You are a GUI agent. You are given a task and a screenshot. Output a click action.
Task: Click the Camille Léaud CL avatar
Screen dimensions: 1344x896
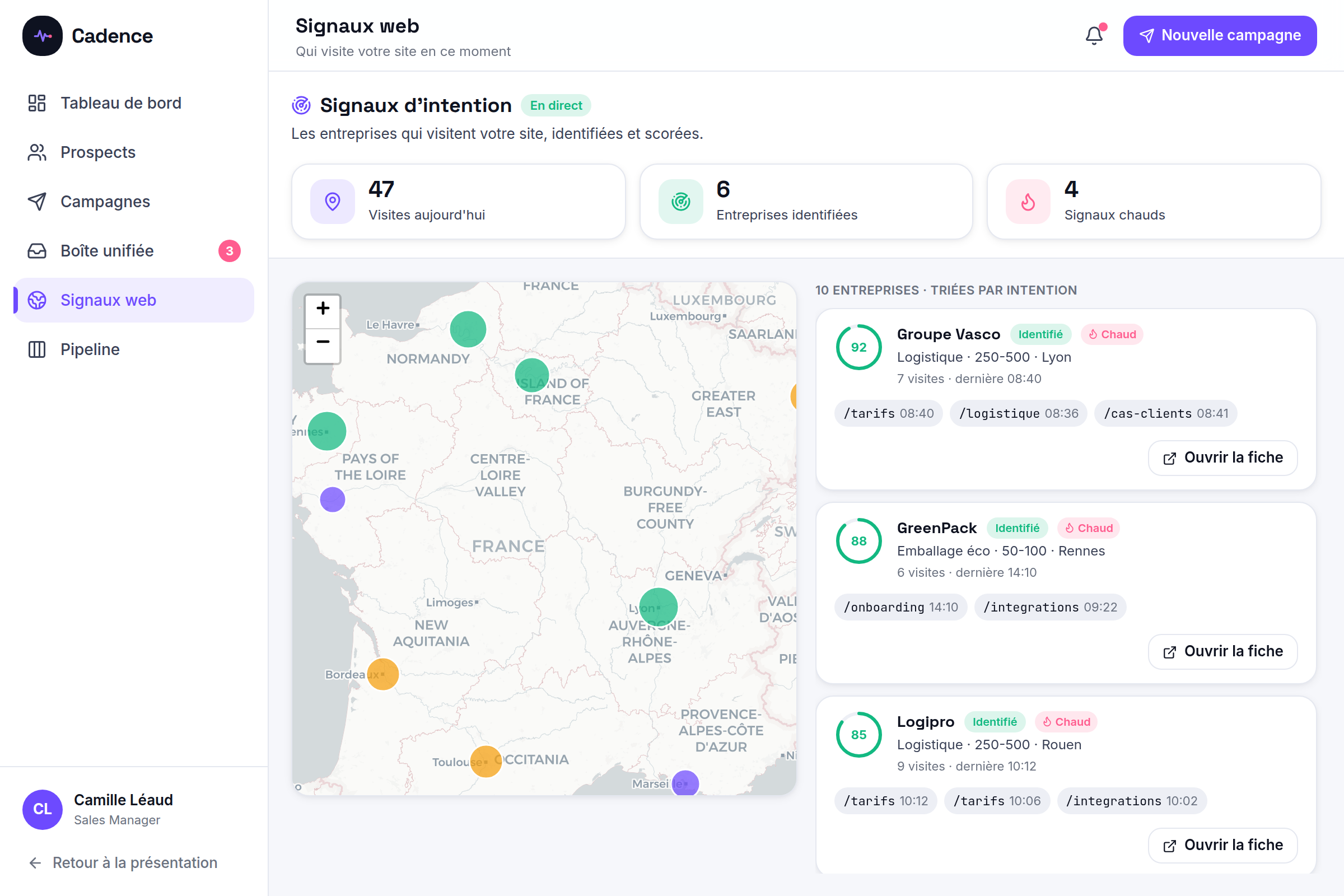coord(43,809)
